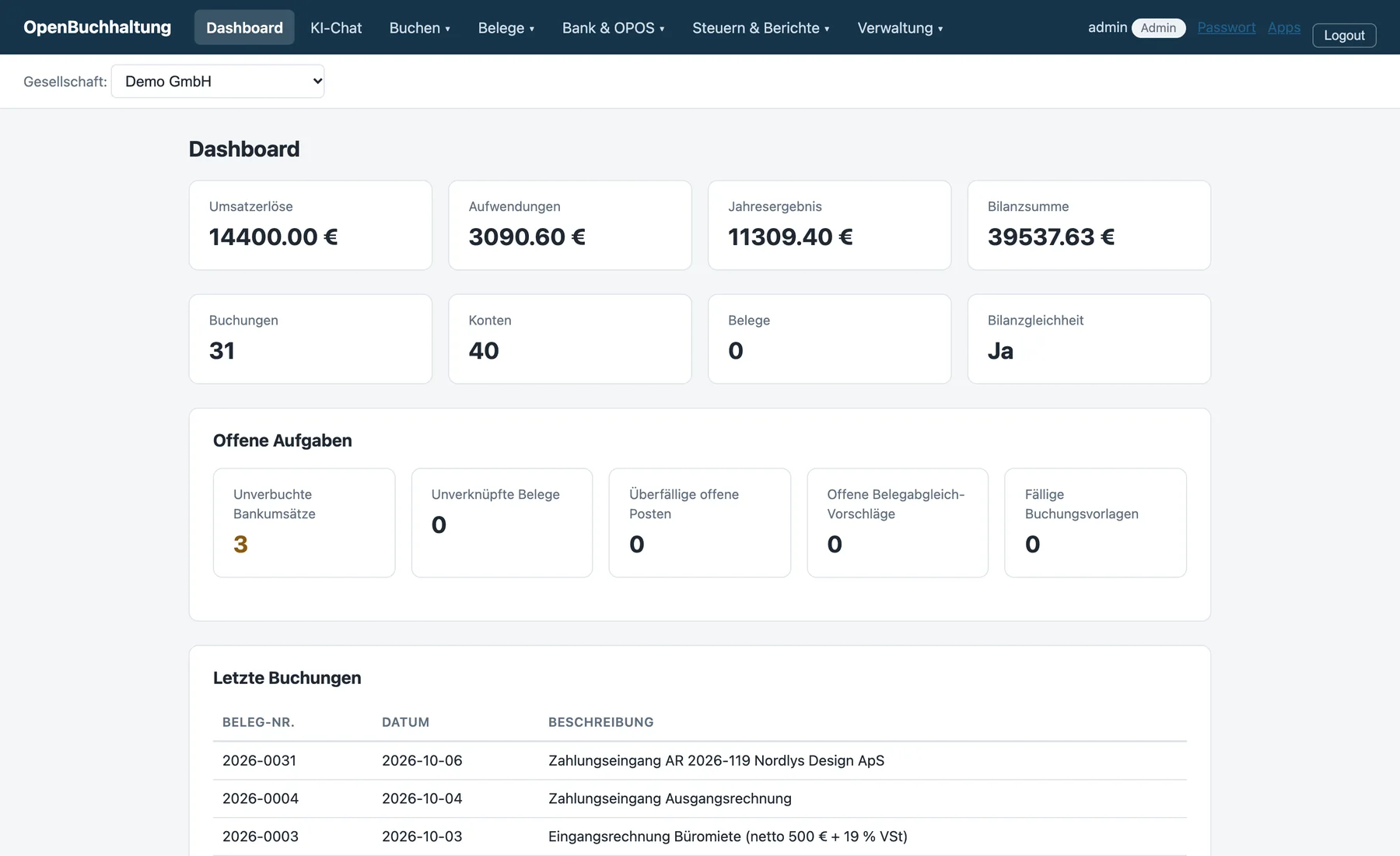
Task: Click the admin username text
Action: pos(1107,27)
